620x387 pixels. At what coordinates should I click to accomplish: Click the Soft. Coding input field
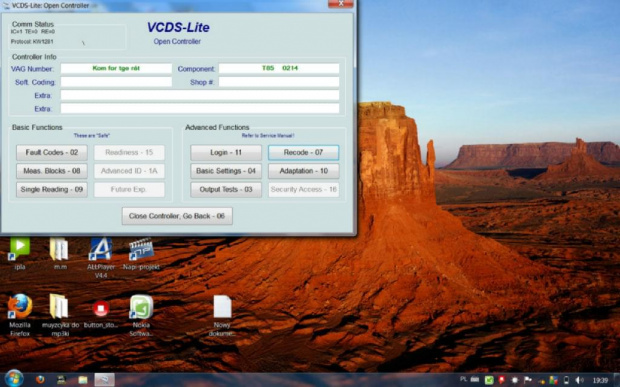coord(116,82)
